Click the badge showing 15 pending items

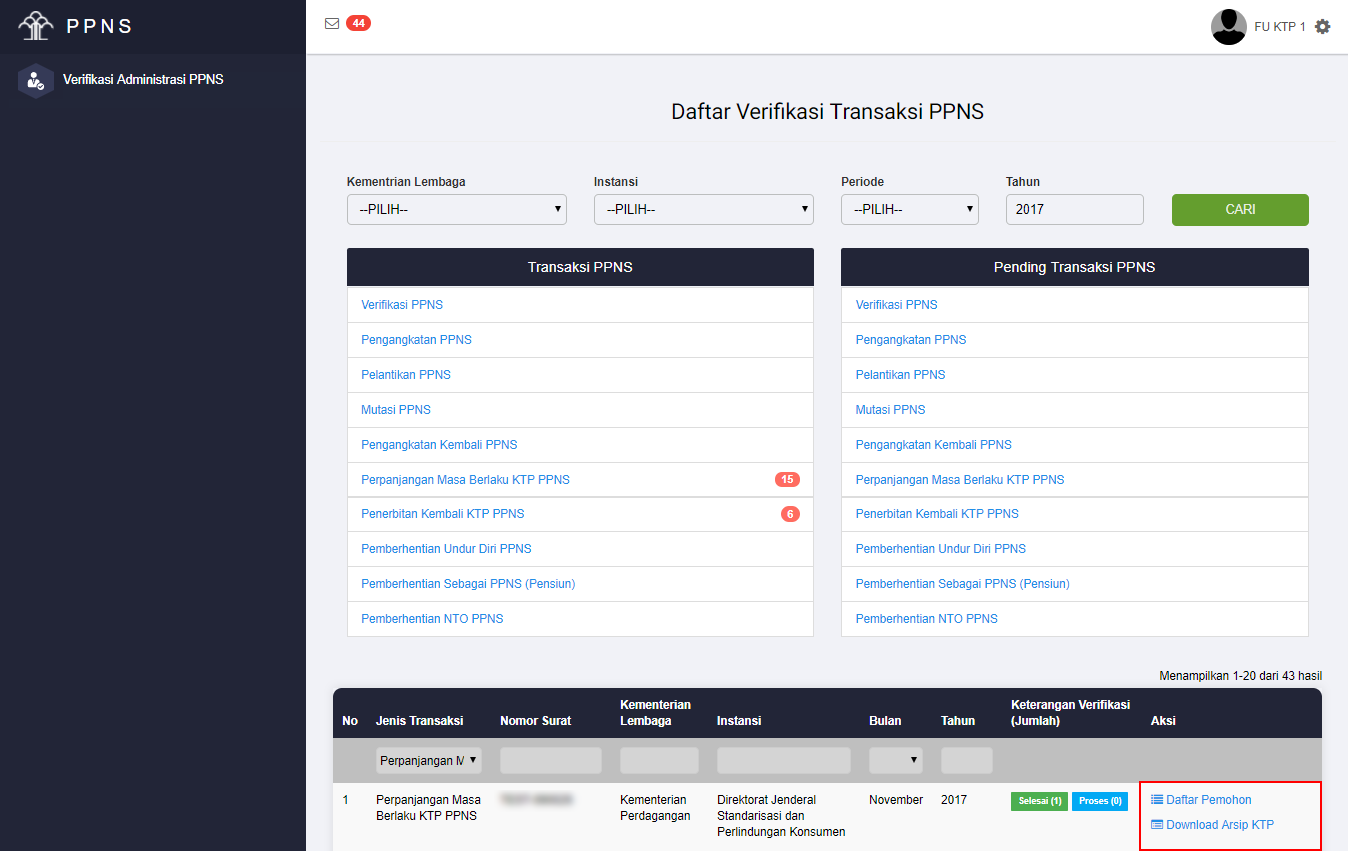pos(787,480)
